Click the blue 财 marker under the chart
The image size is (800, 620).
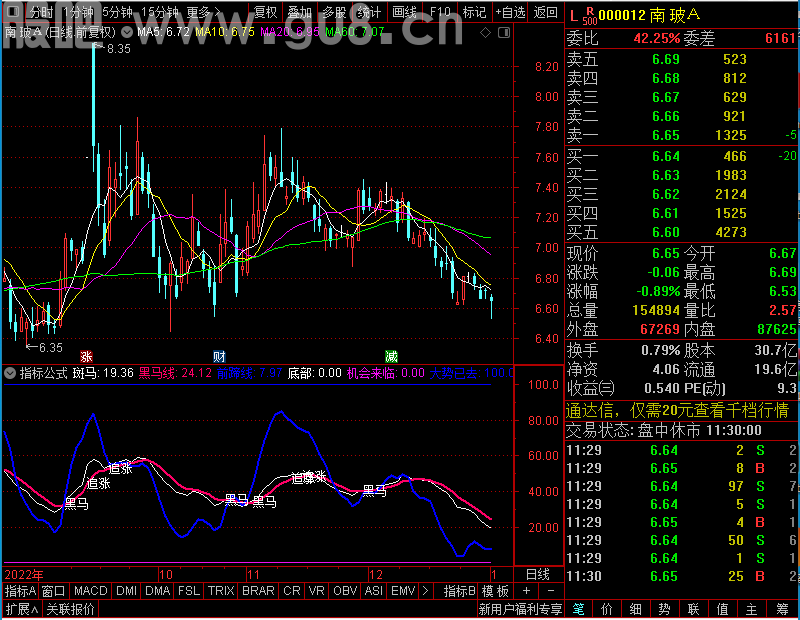(219, 356)
